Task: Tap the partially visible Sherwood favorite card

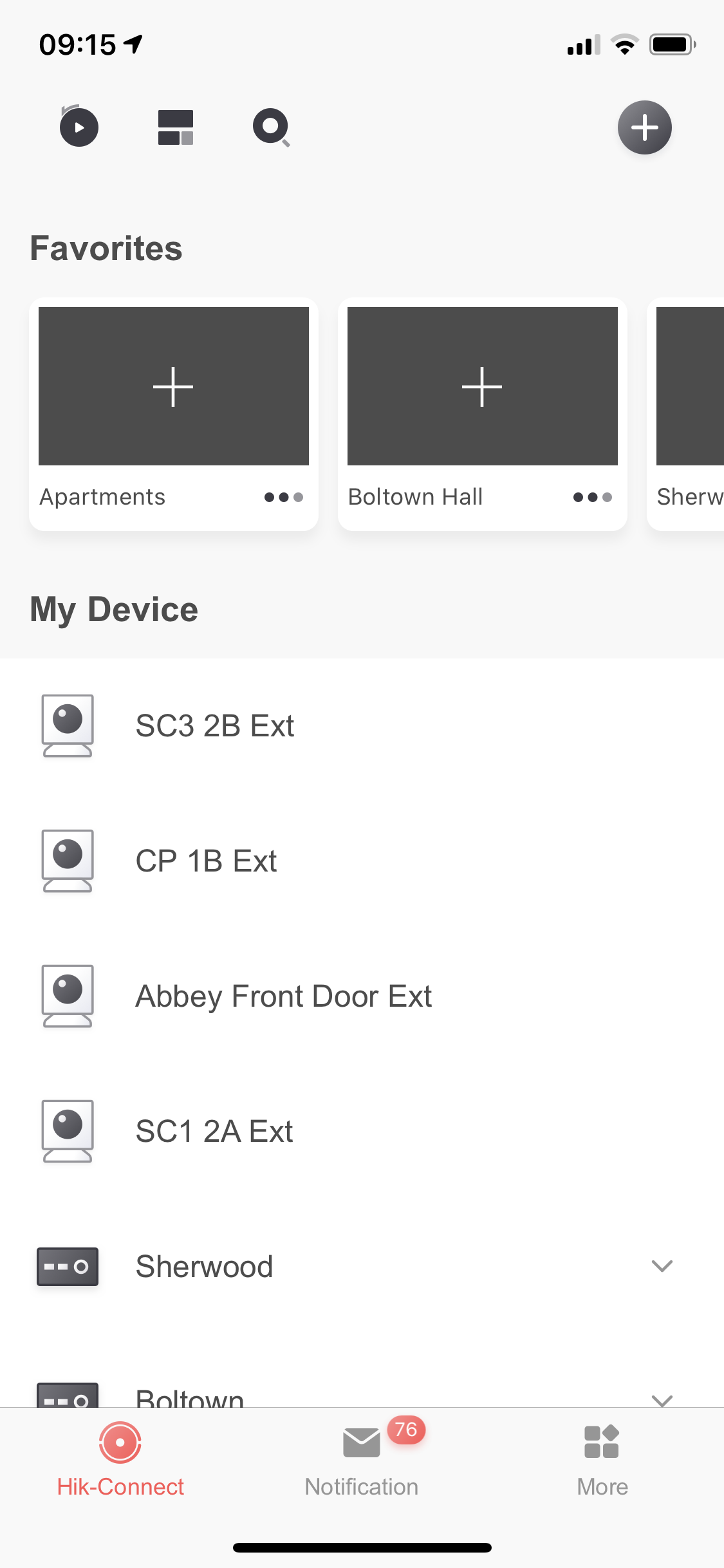Action: 690,412
